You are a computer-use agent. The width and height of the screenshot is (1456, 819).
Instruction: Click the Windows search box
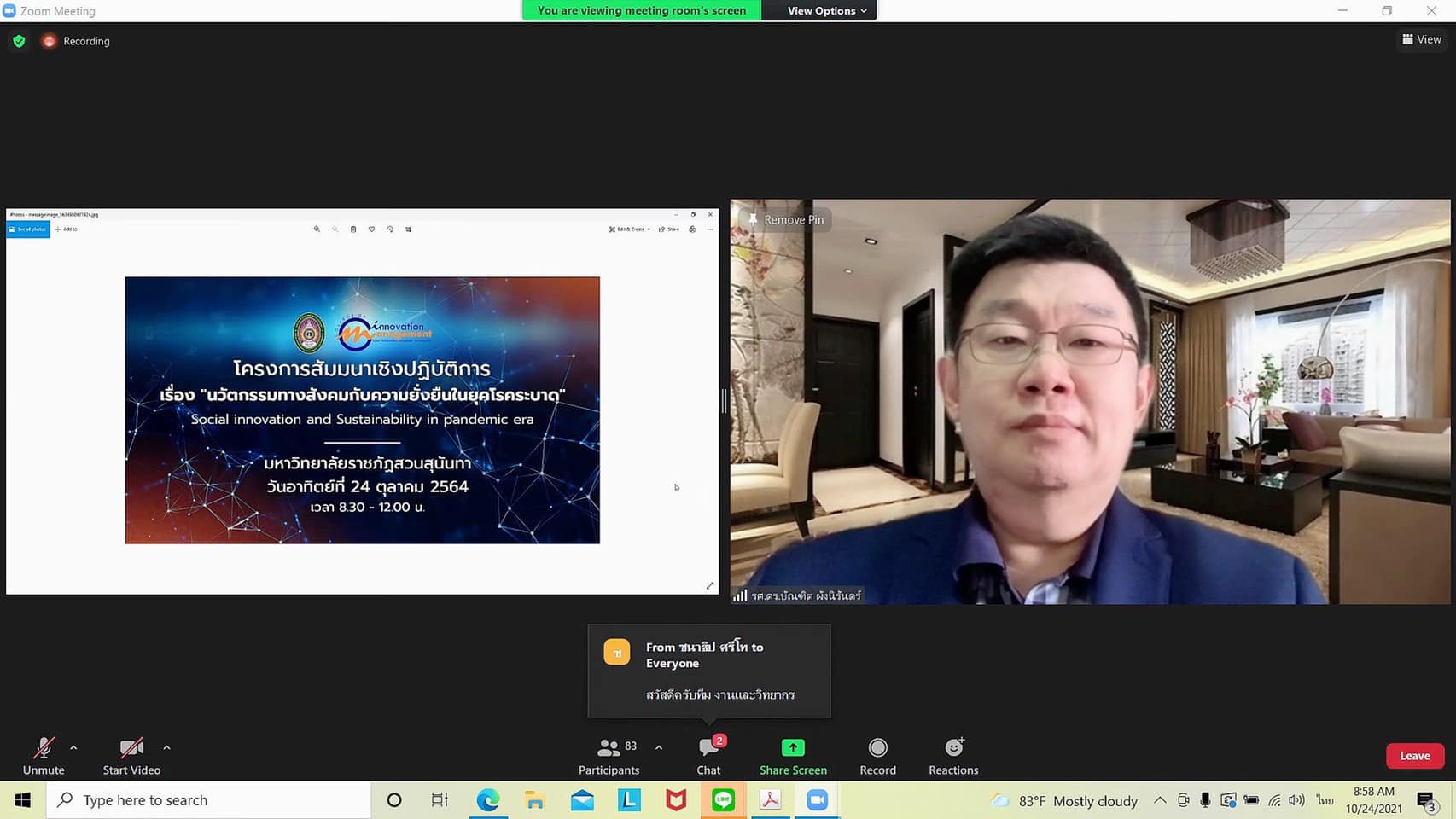209,800
